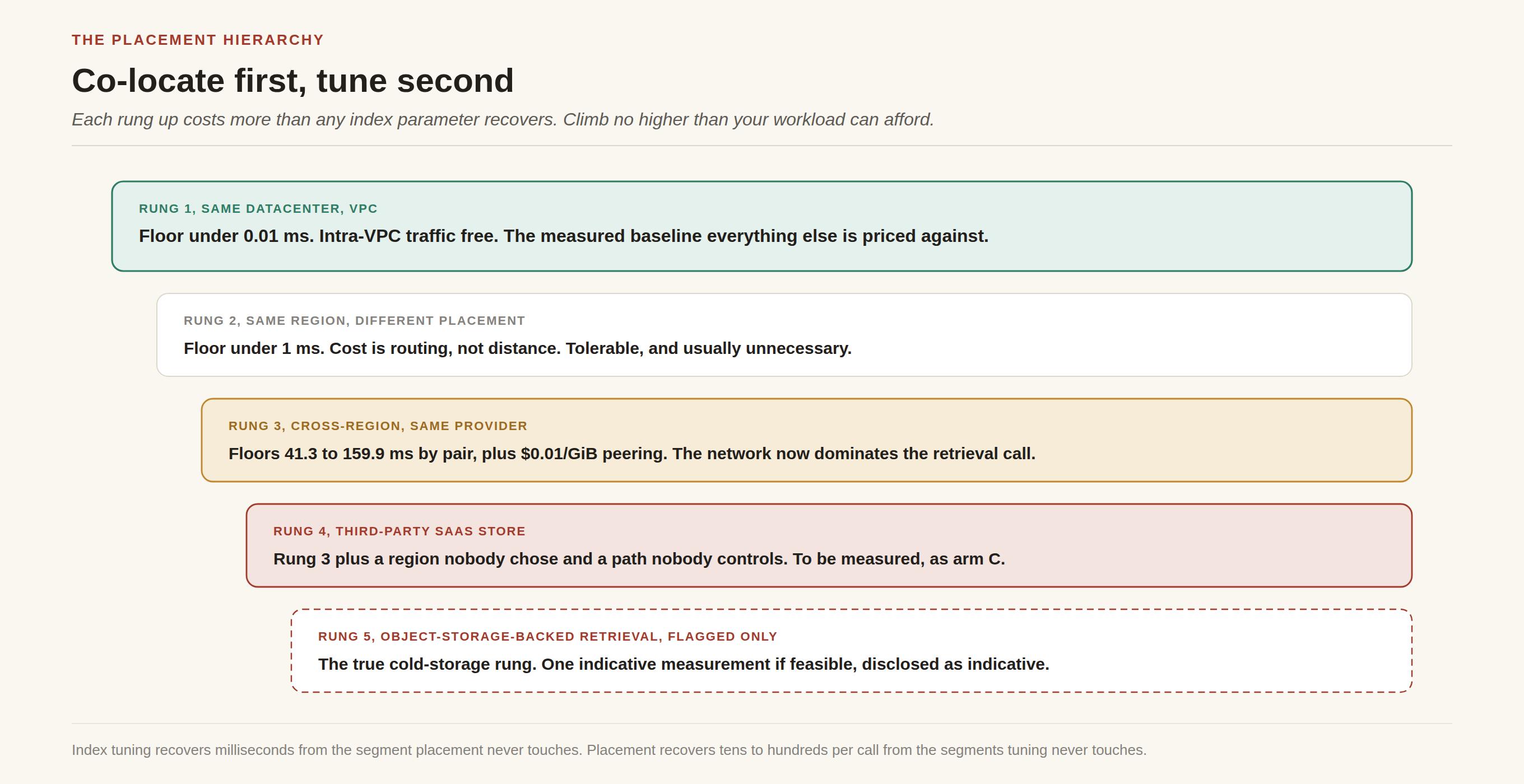The image size is (1524, 784).
Task: Select the red Rung 4 card
Action: pos(829,546)
